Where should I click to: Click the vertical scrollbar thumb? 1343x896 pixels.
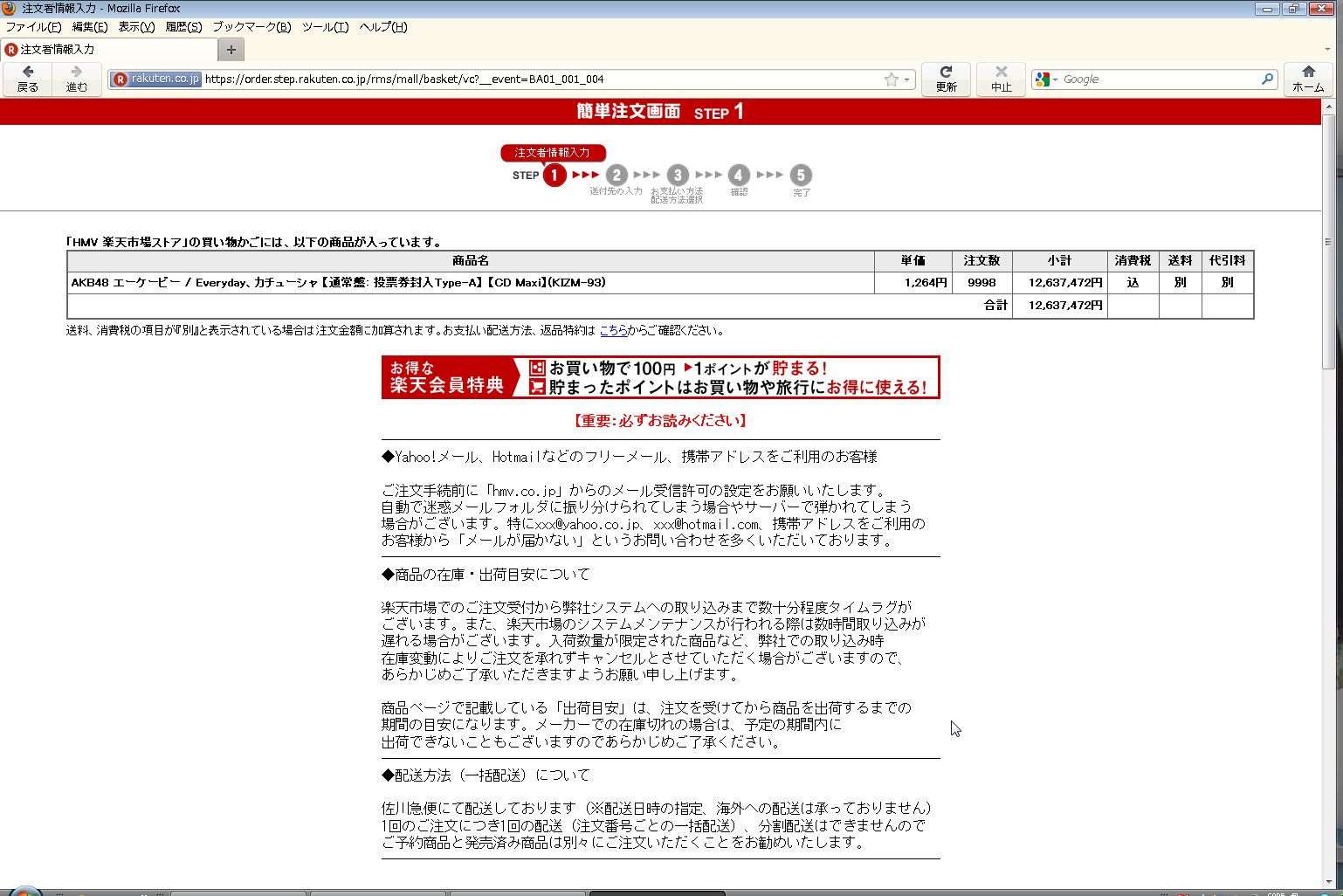click(1328, 243)
